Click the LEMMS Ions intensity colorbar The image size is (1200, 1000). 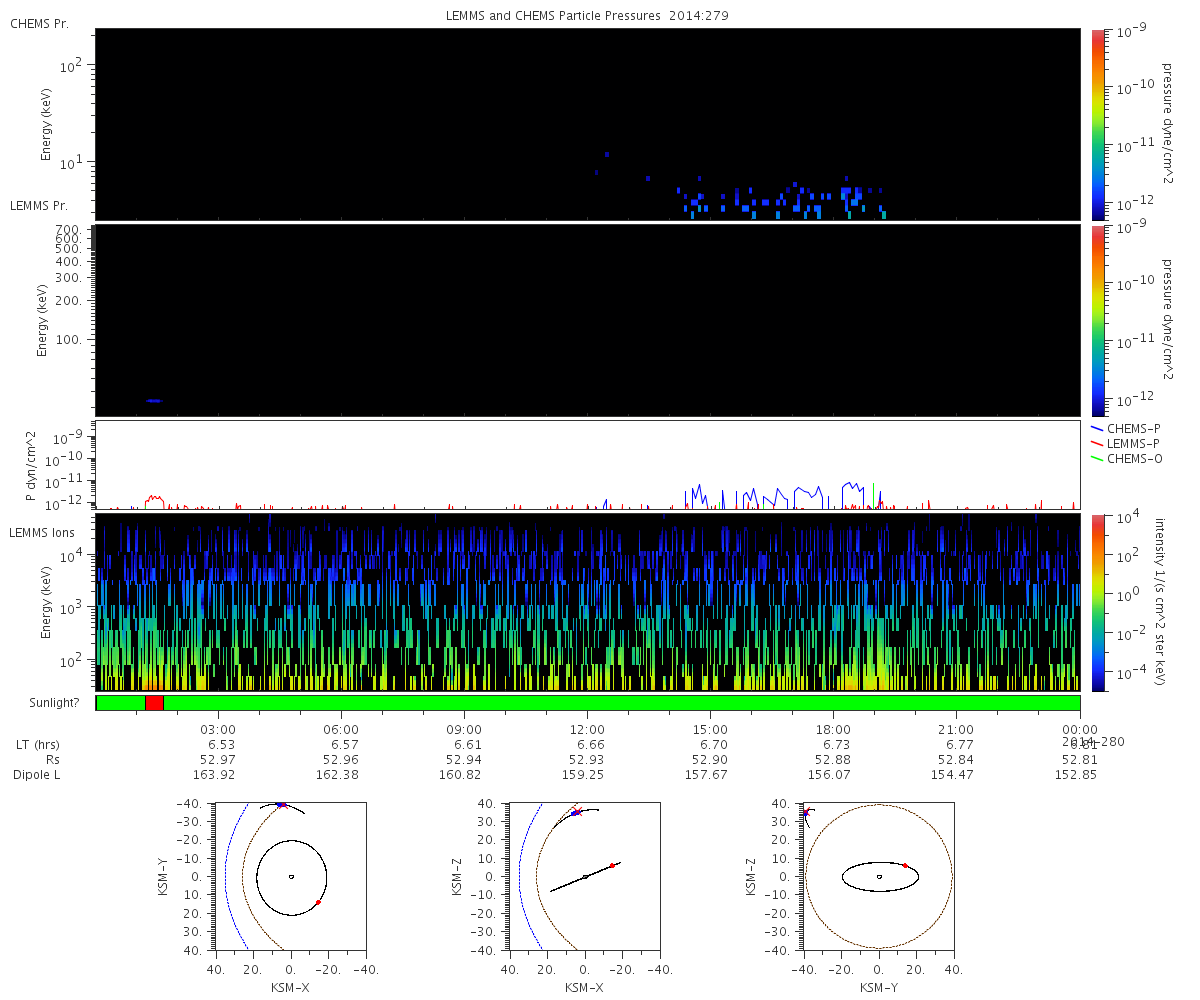coord(1098,602)
